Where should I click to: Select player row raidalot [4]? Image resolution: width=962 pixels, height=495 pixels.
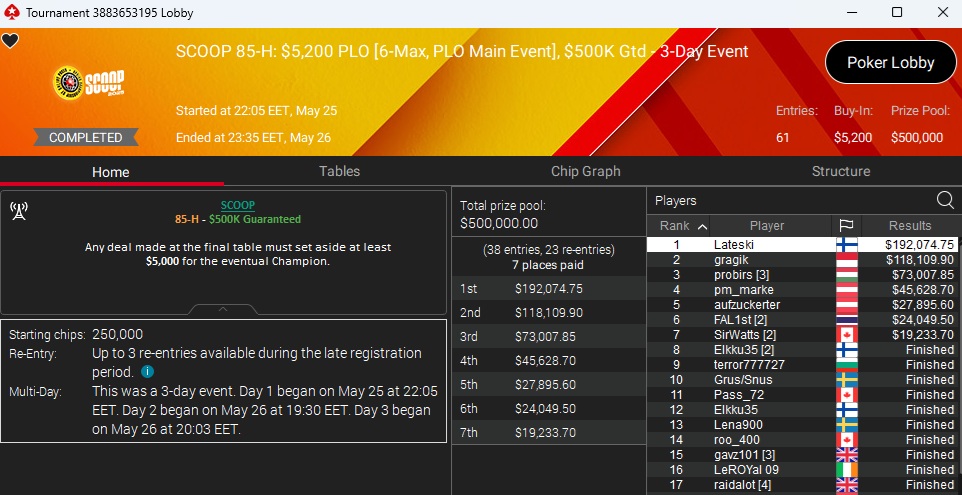point(804,485)
